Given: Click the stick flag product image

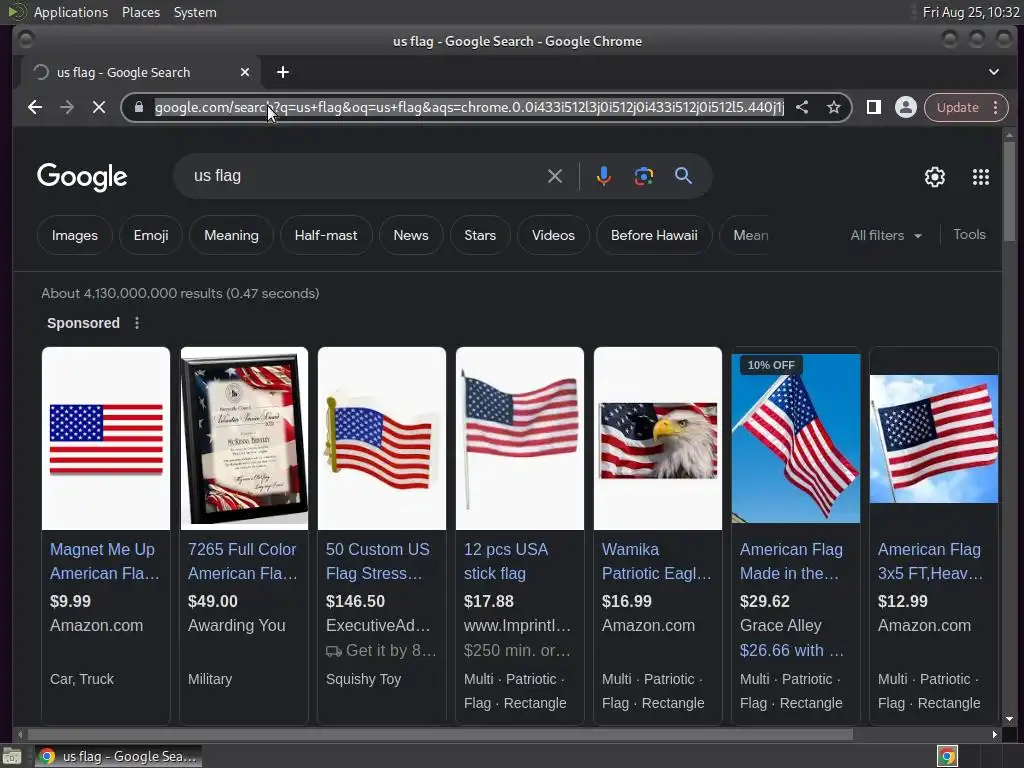Looking at the screenshot, I should 520,438.
